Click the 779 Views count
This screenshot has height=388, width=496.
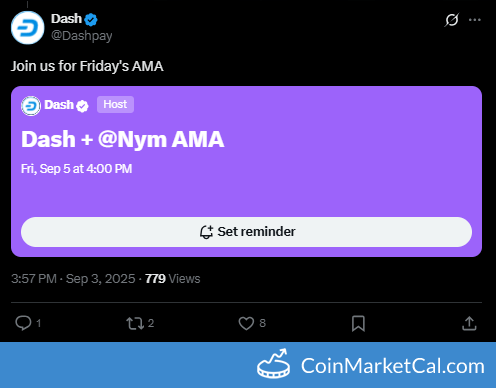(173, 279)
